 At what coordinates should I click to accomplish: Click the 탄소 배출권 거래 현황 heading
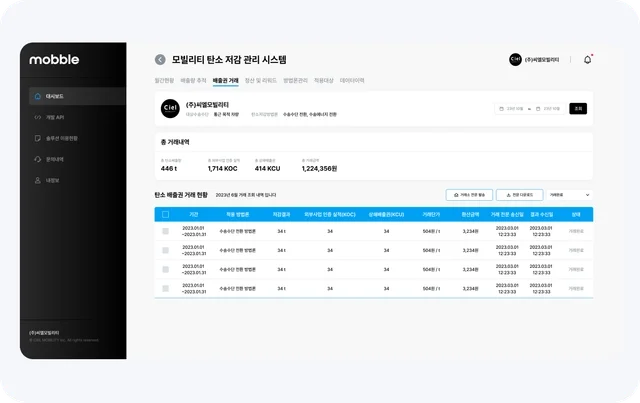coord(181,195)
